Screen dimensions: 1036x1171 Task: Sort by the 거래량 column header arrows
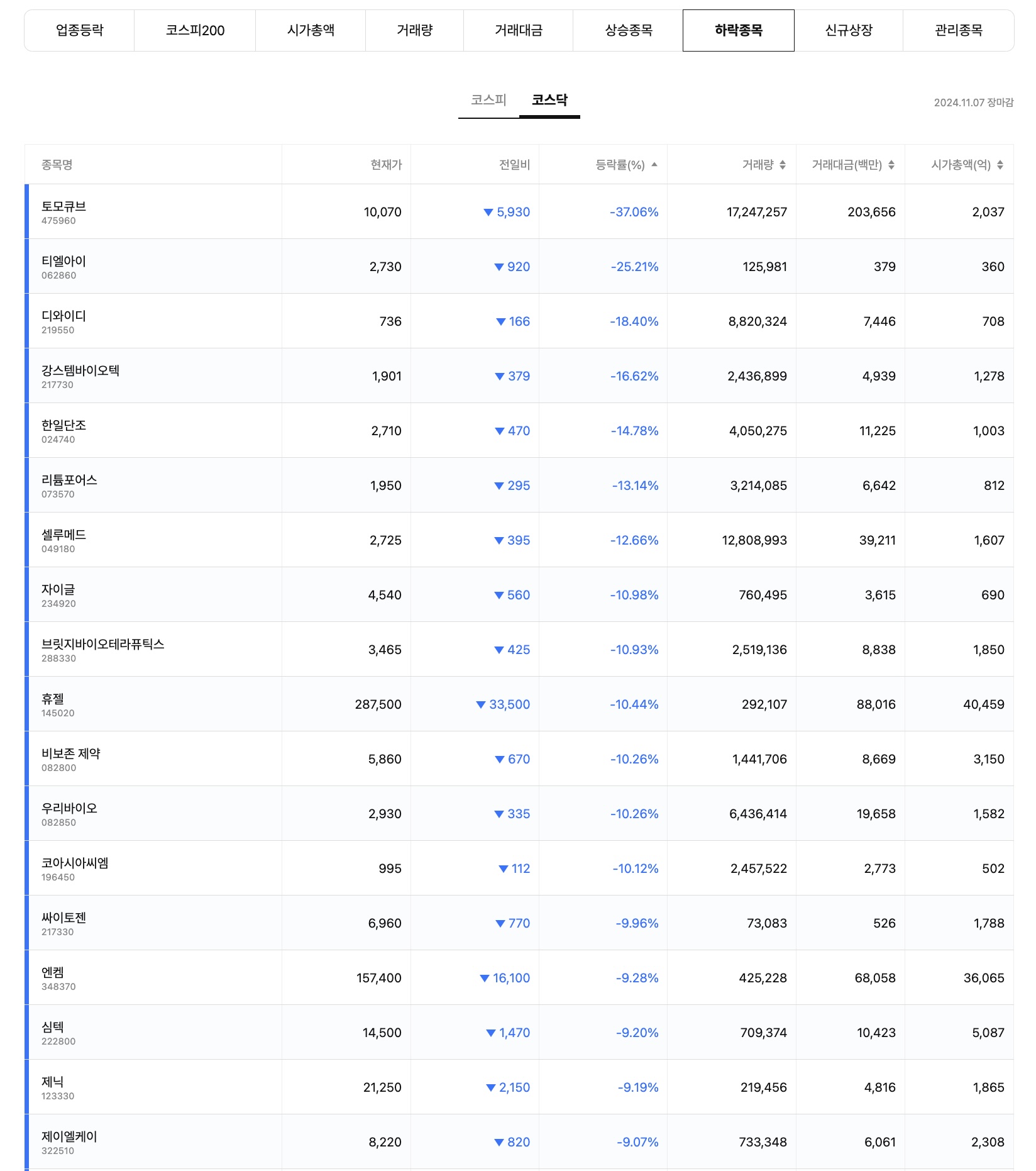pyautogui.click(x=783, y=165)
